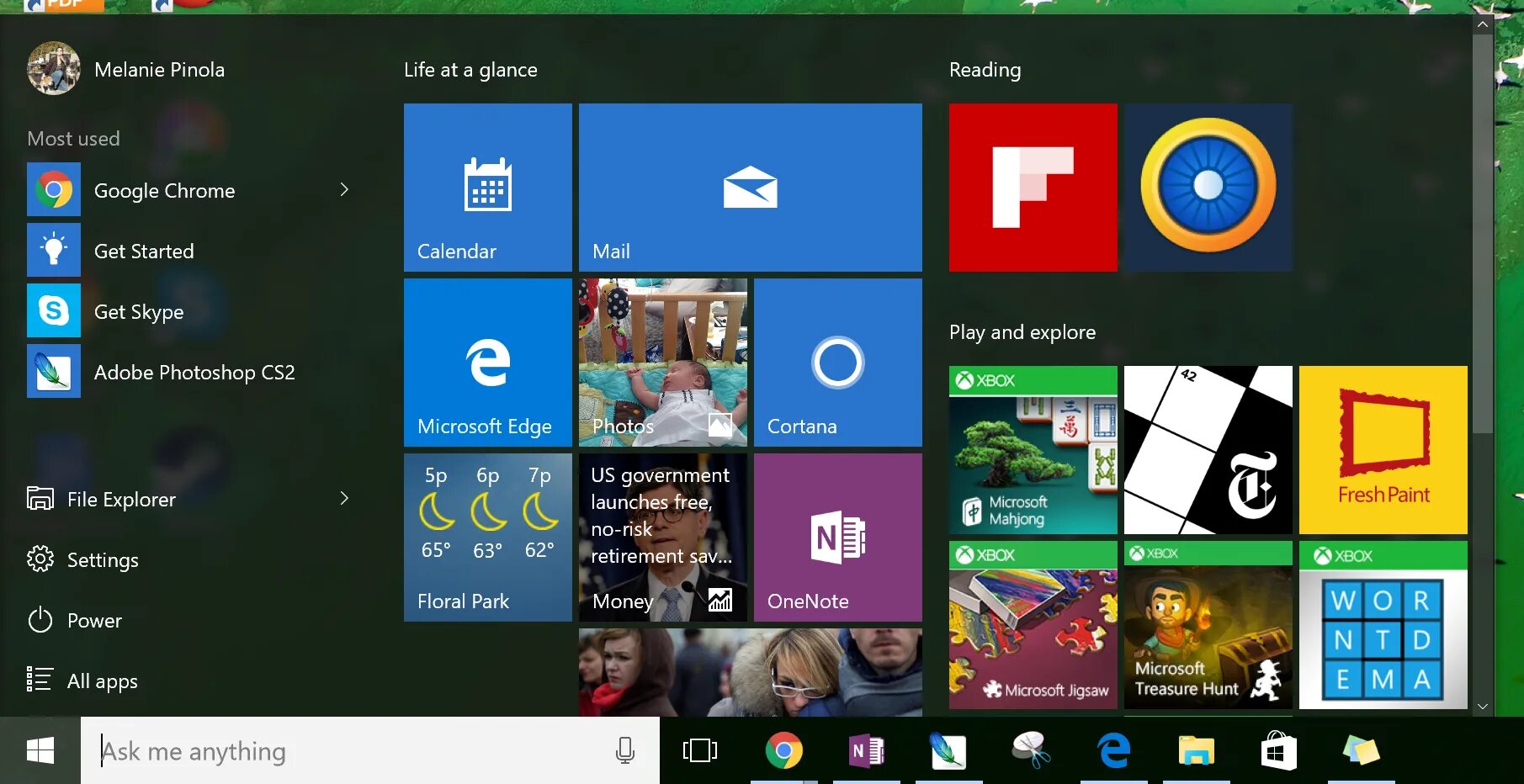The height and width of the screenshot is (784, 1524).
Task: Launch the Microsoft Treasure Hunt tile
Action: (1208, 625)
